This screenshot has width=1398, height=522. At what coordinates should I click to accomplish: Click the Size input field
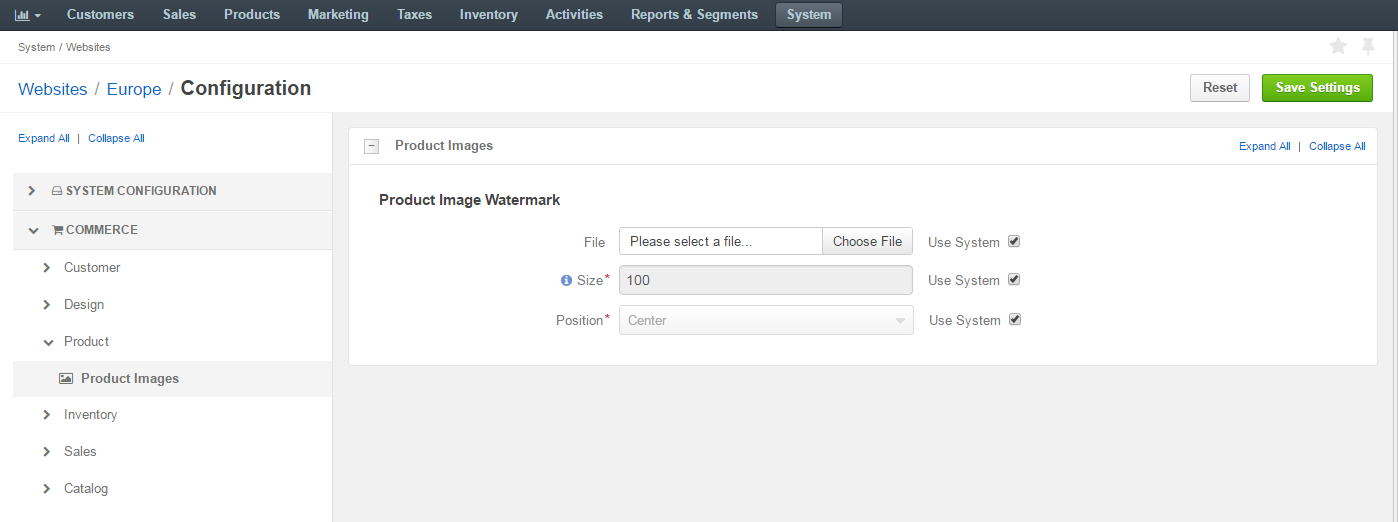coord(766,280)
